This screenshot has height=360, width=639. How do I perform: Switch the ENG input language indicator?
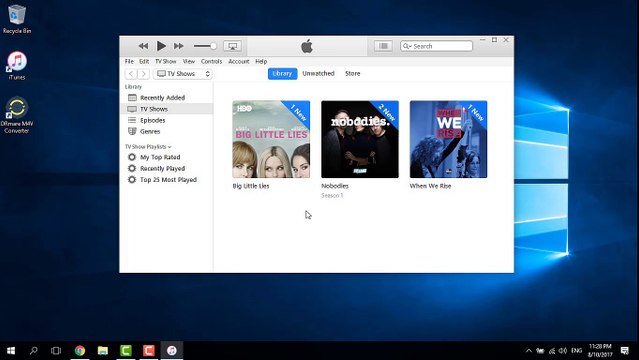click(576, 351)
